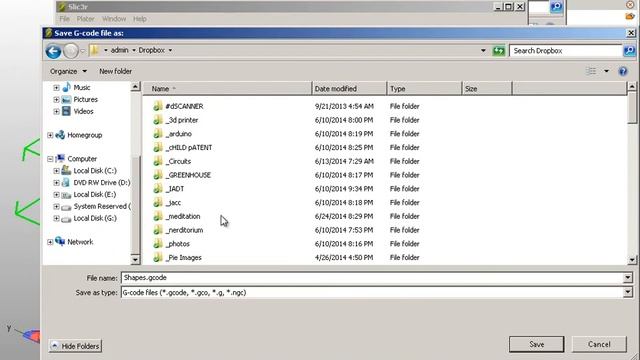The height and width of the screenshot is (360, 640).
Task: Click the _arduino folder icon
Action: [x=158, y=133]
